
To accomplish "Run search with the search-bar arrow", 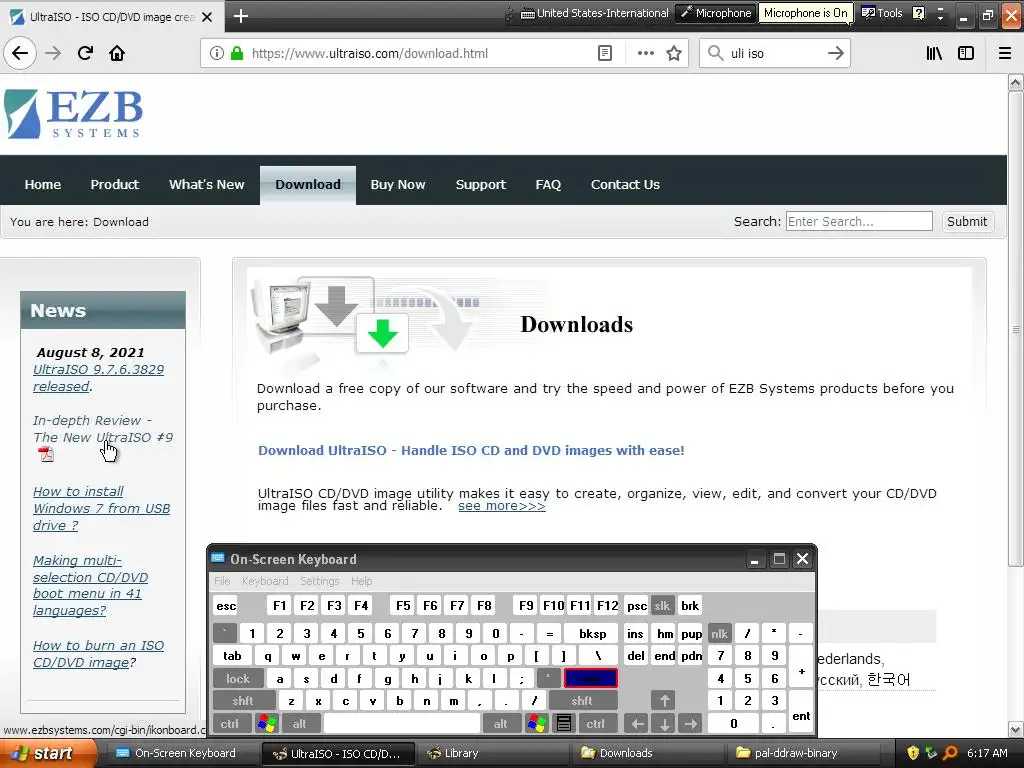I will point(835,54).
